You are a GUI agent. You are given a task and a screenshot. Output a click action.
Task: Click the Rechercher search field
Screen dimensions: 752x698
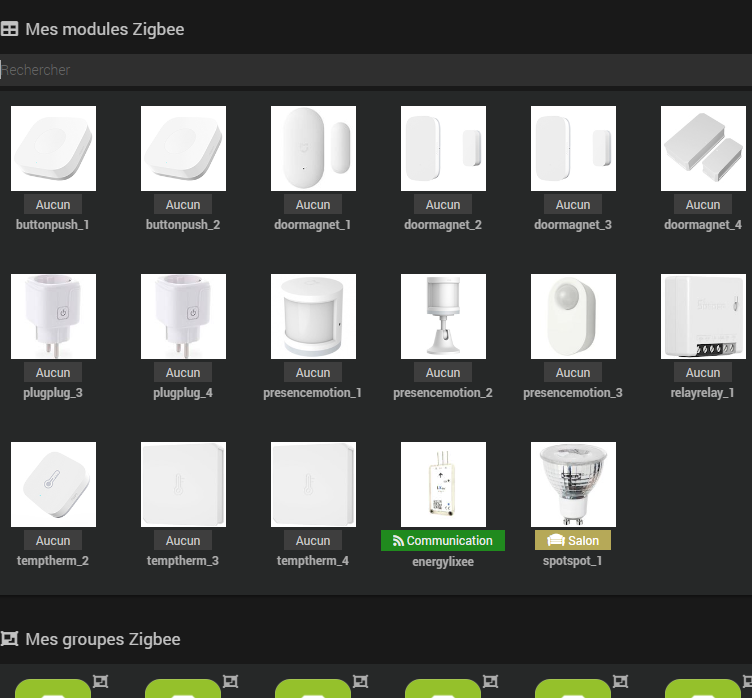point(375,70)
